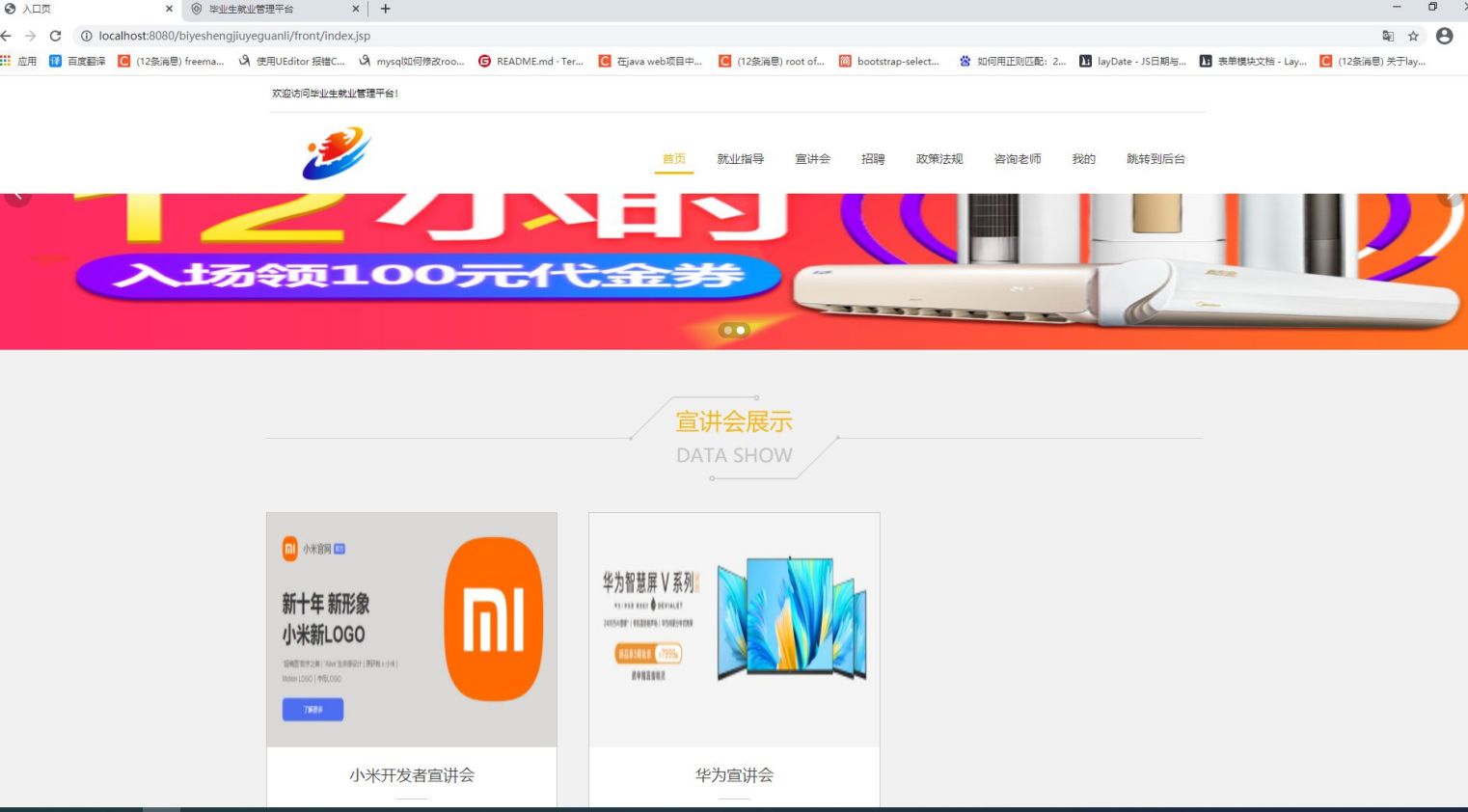Screen dimensions: 1468x812
Task: Open the root of... bookmark
Action: point(772,61)
